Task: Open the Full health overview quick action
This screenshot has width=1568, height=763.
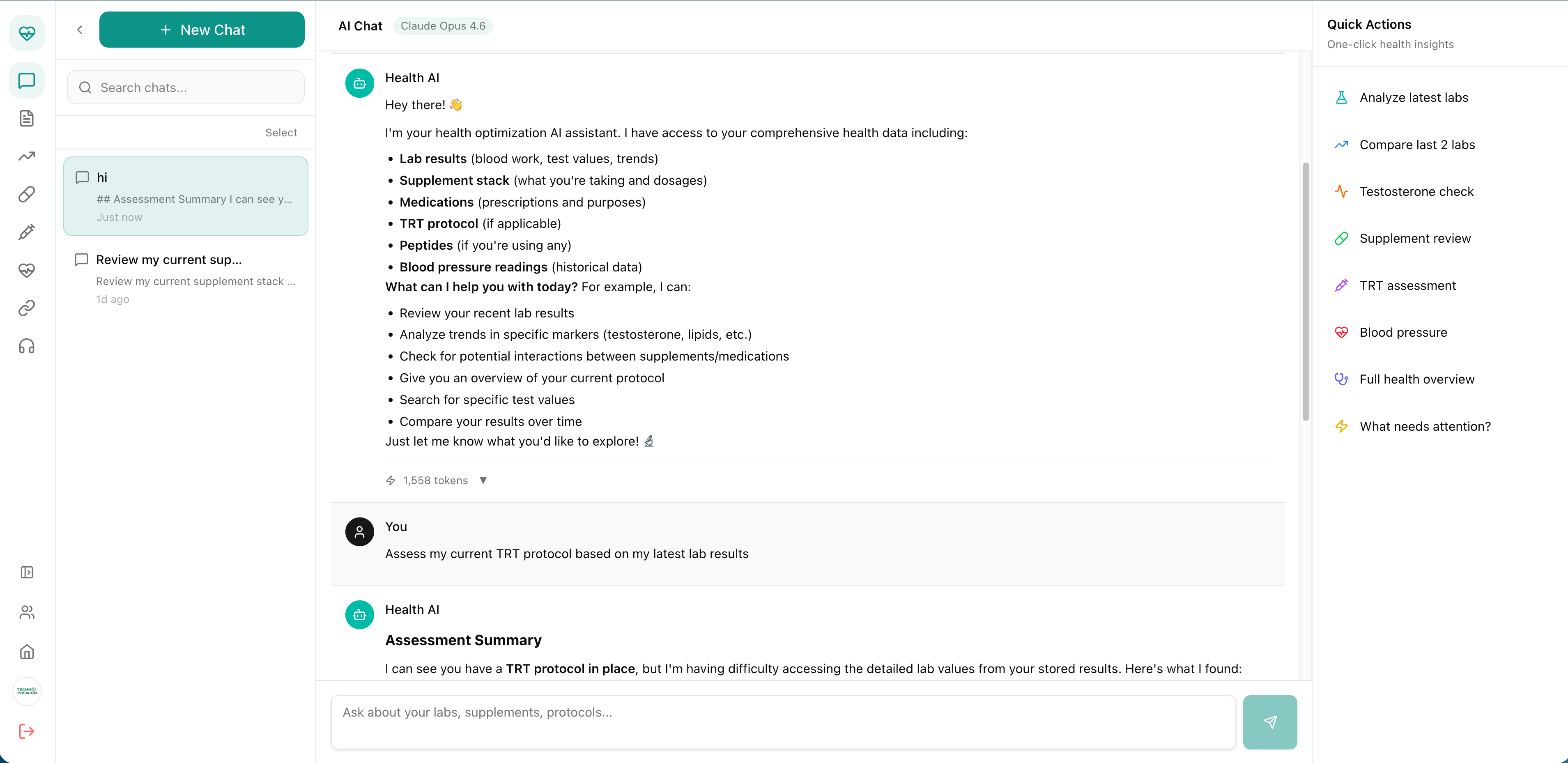Action: click(x=1417, y=379)
